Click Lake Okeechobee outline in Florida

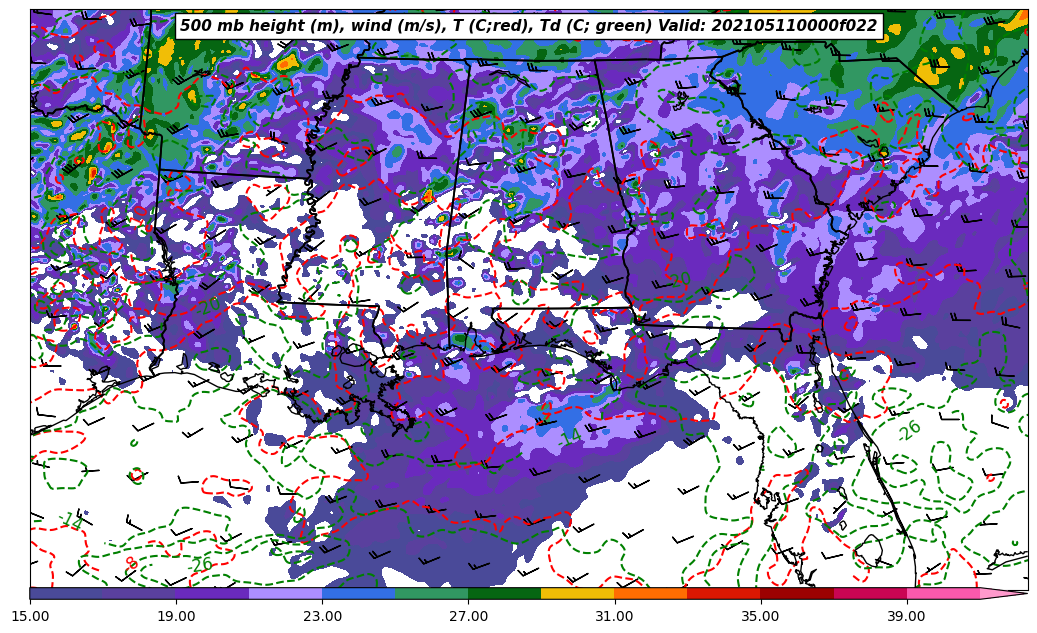click(x=871, y=549)
